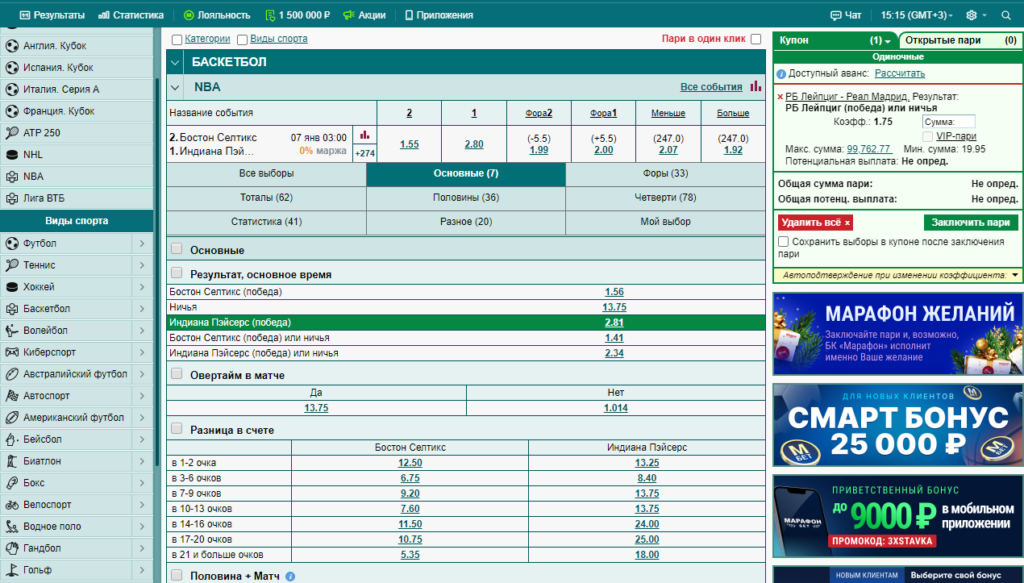Open NBA statistics chart icon near Все события
This screenshot has width=1024, height=583.
click(756, 86)
